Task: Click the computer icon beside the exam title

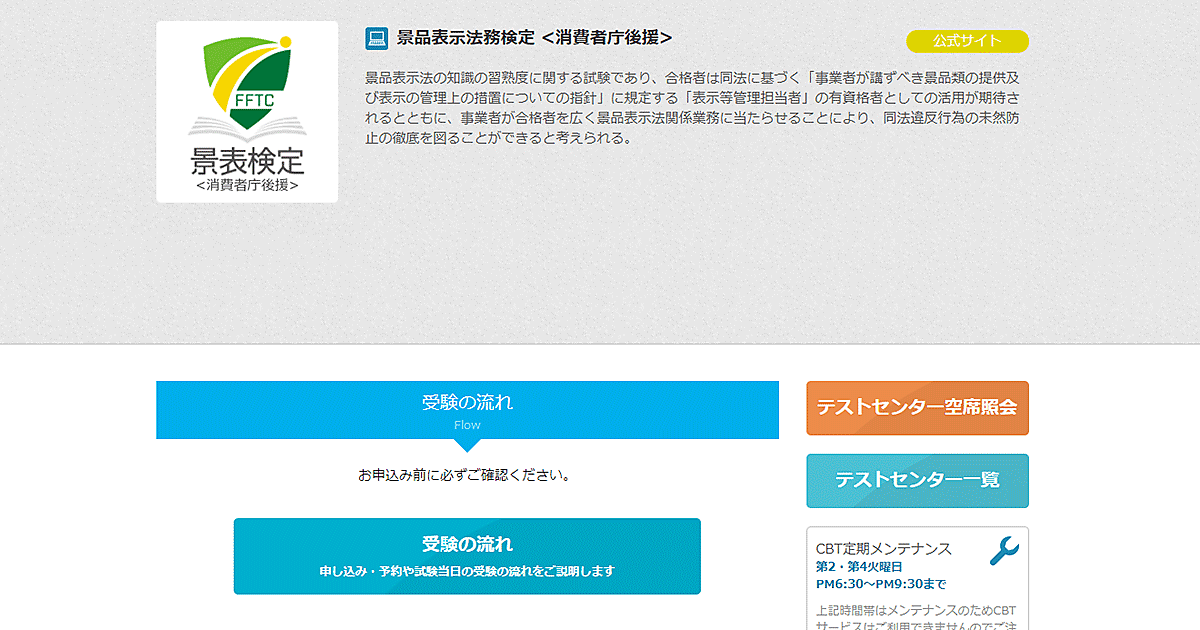Action: (x=377, y=39)
